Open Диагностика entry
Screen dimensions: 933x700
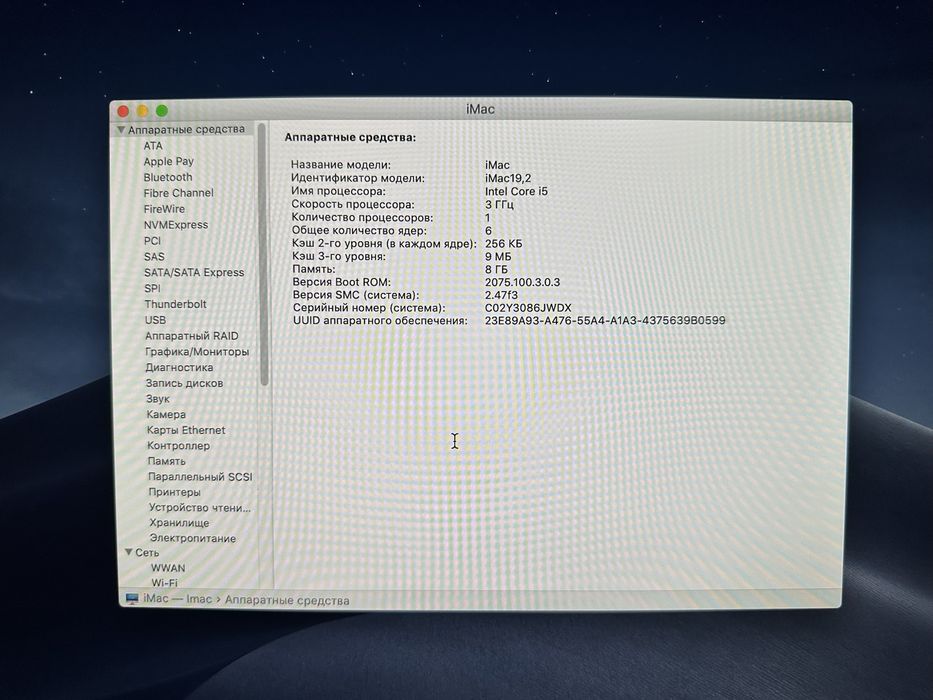point(179,367)
